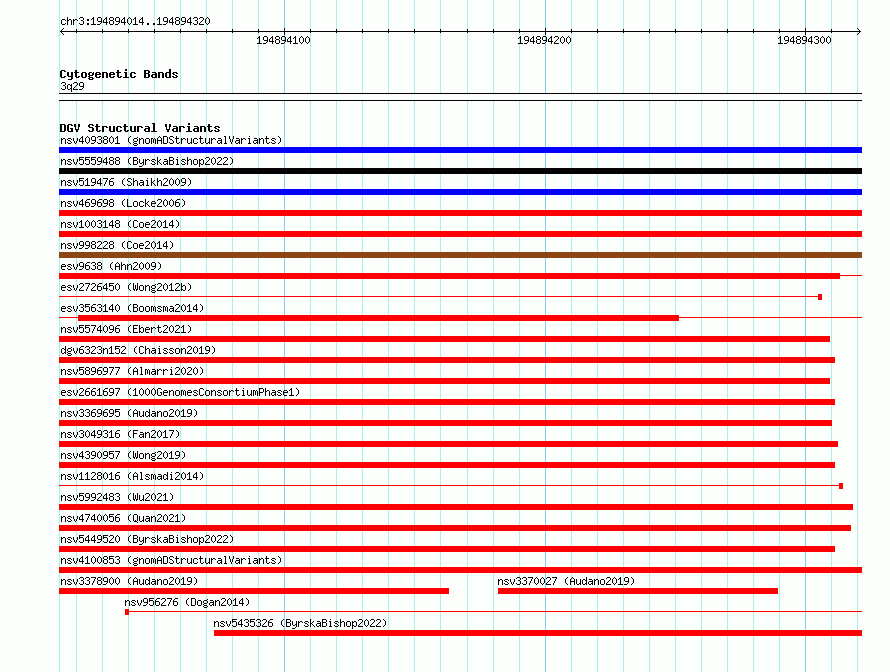The width and height of the screenshot is (890, 672).
Task: Open variant nsv1003148 (Coe2014)
Action: [x=120, y=224]
